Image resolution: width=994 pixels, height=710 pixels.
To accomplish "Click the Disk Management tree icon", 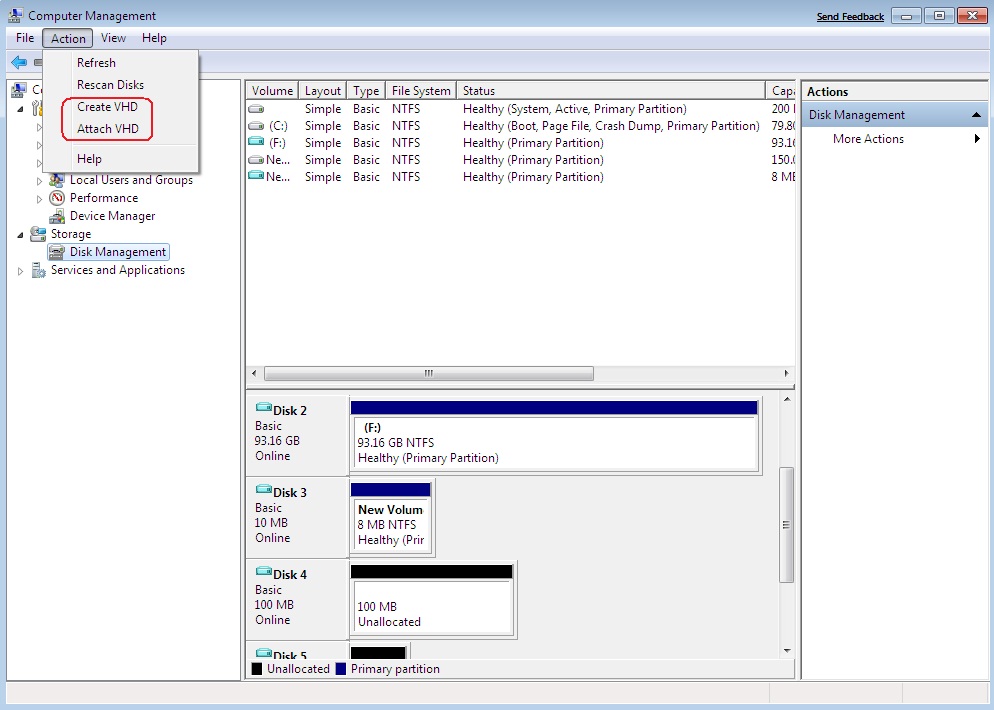I will [x=57, y=252].
